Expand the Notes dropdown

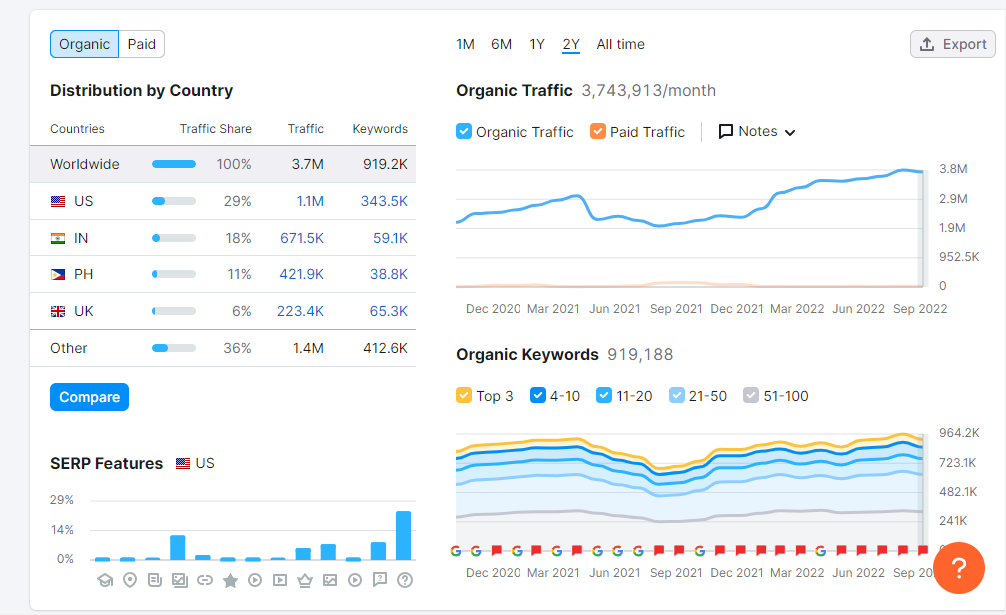[x=757, y=131]
